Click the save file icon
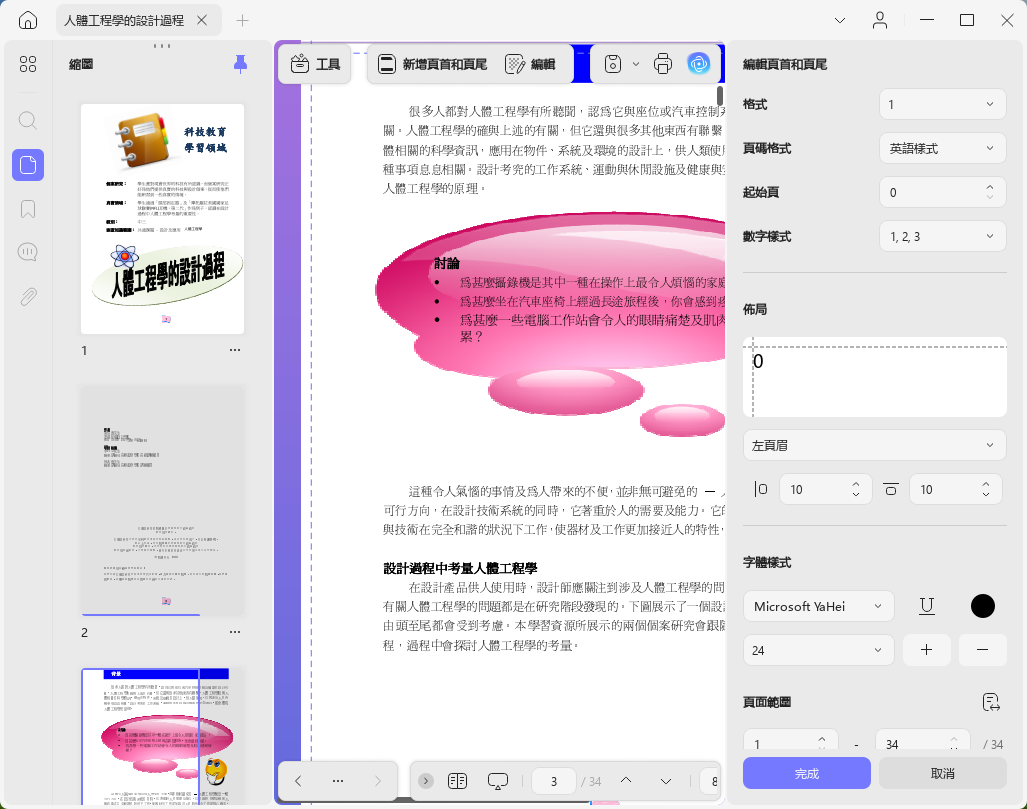Screen dimensions: 1027x809 point(612,64)
